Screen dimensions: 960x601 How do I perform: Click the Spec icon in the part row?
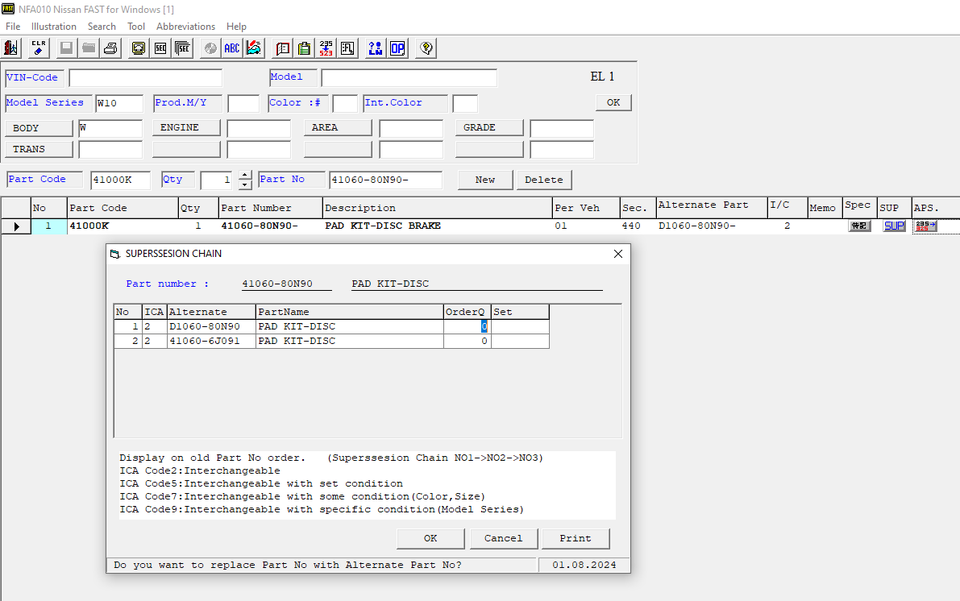(859, 226)
